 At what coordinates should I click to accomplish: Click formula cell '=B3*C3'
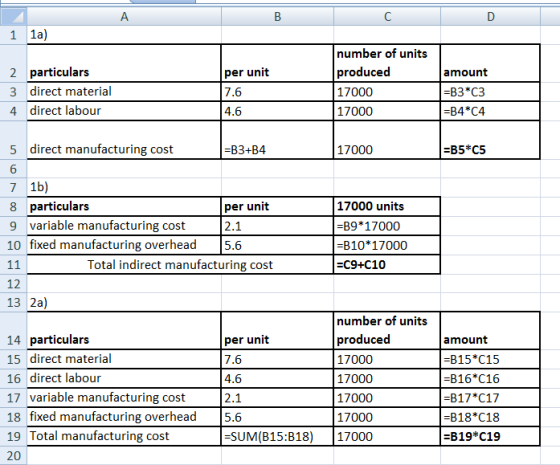pos(490,92)
